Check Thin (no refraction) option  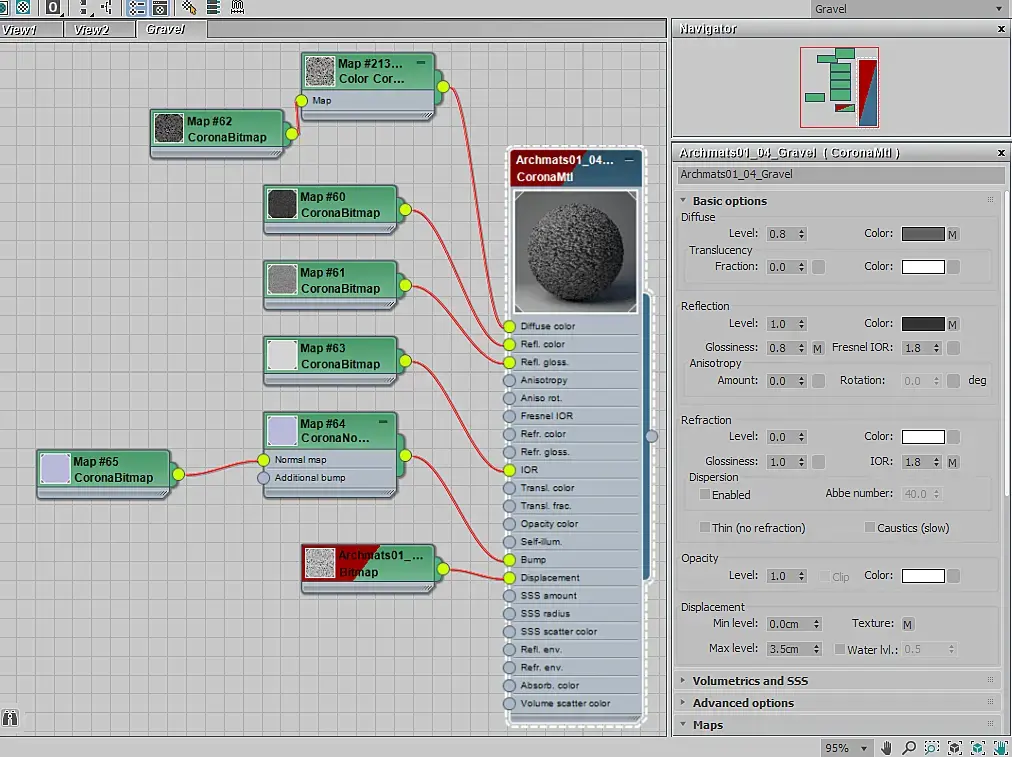click(705, 528)
